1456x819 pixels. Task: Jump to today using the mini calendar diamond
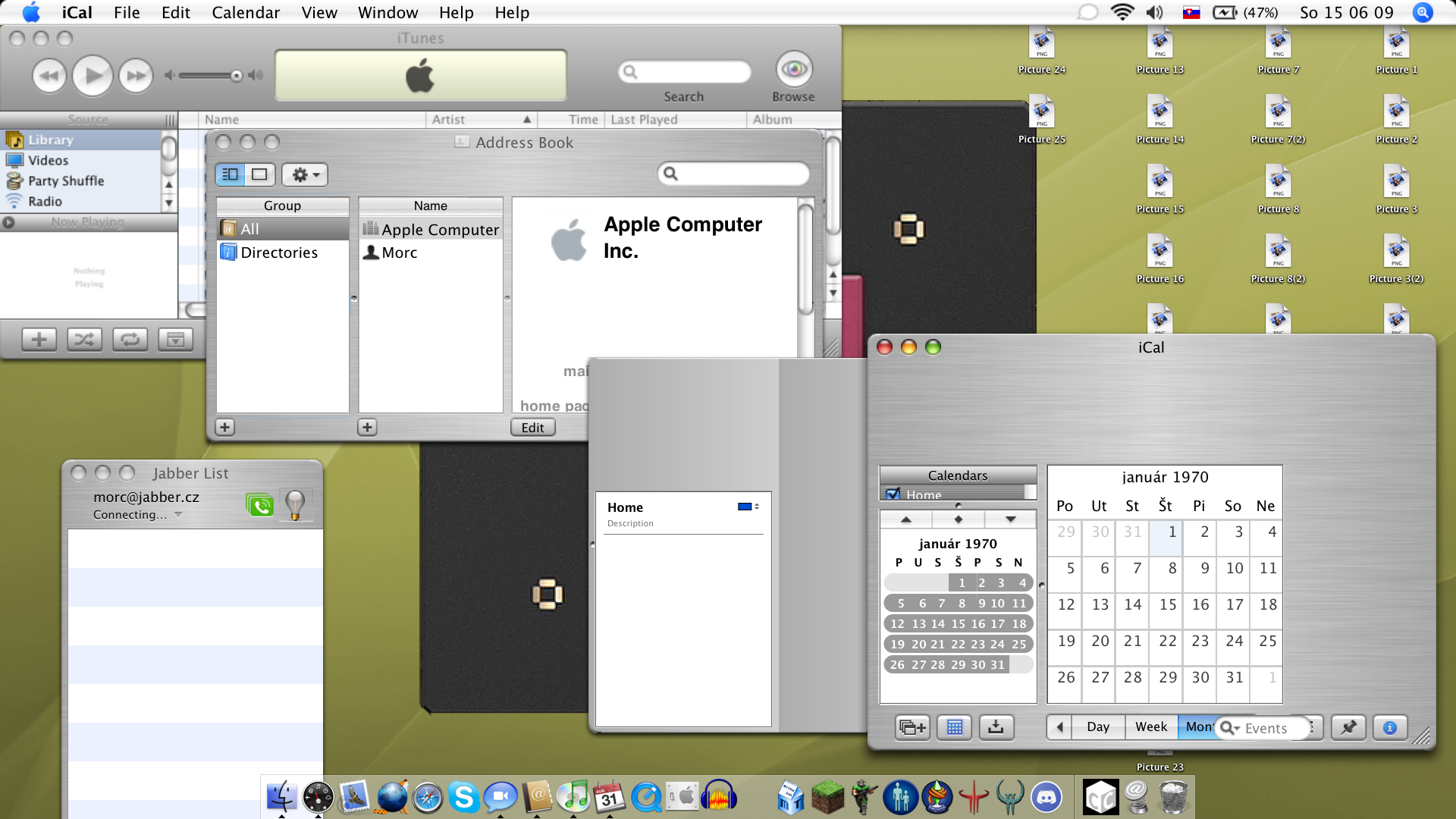[959, 519]
